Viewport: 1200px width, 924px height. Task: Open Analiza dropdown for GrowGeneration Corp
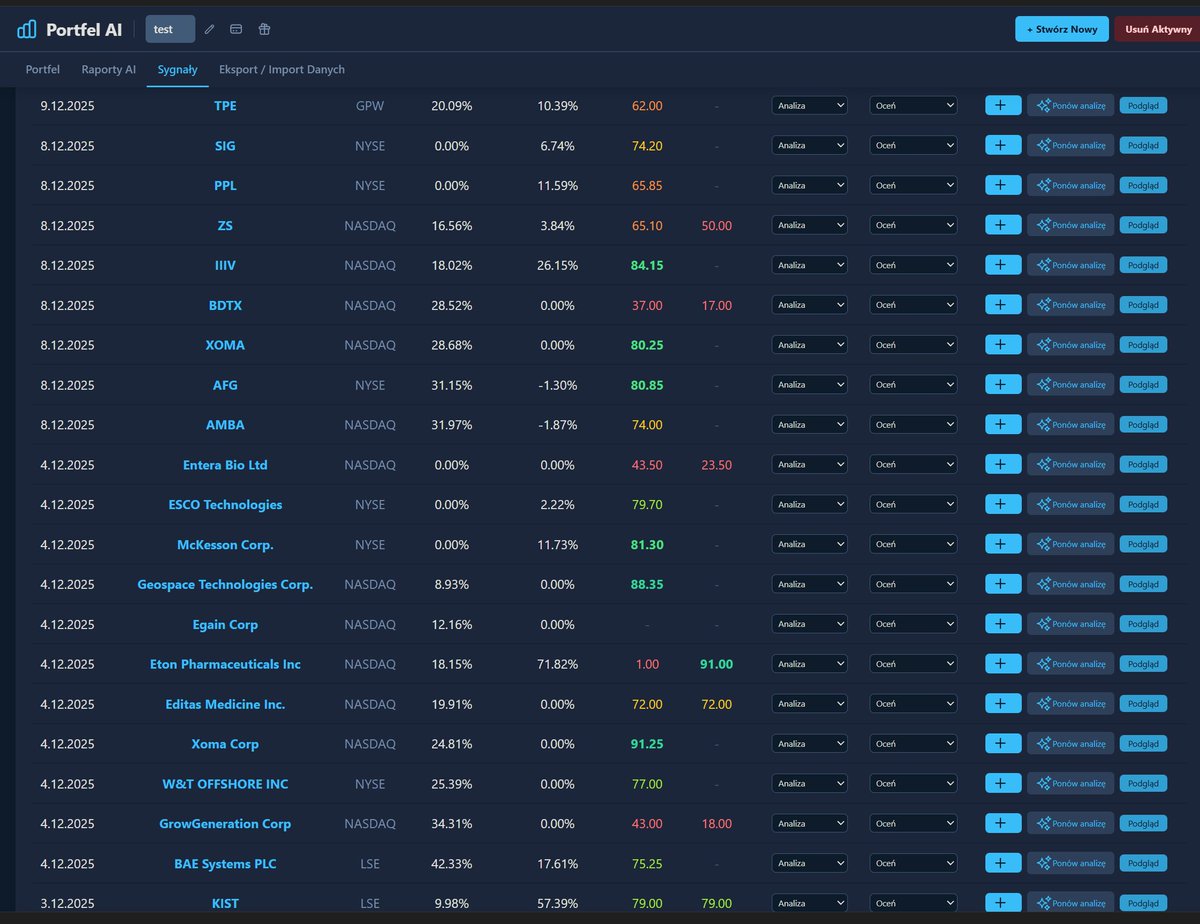click(809, 824)
